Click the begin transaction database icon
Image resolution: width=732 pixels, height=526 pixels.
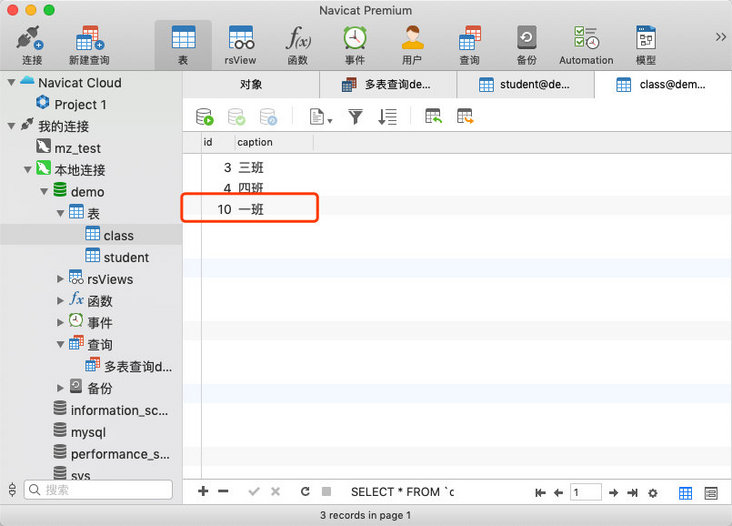click(204, 117)
